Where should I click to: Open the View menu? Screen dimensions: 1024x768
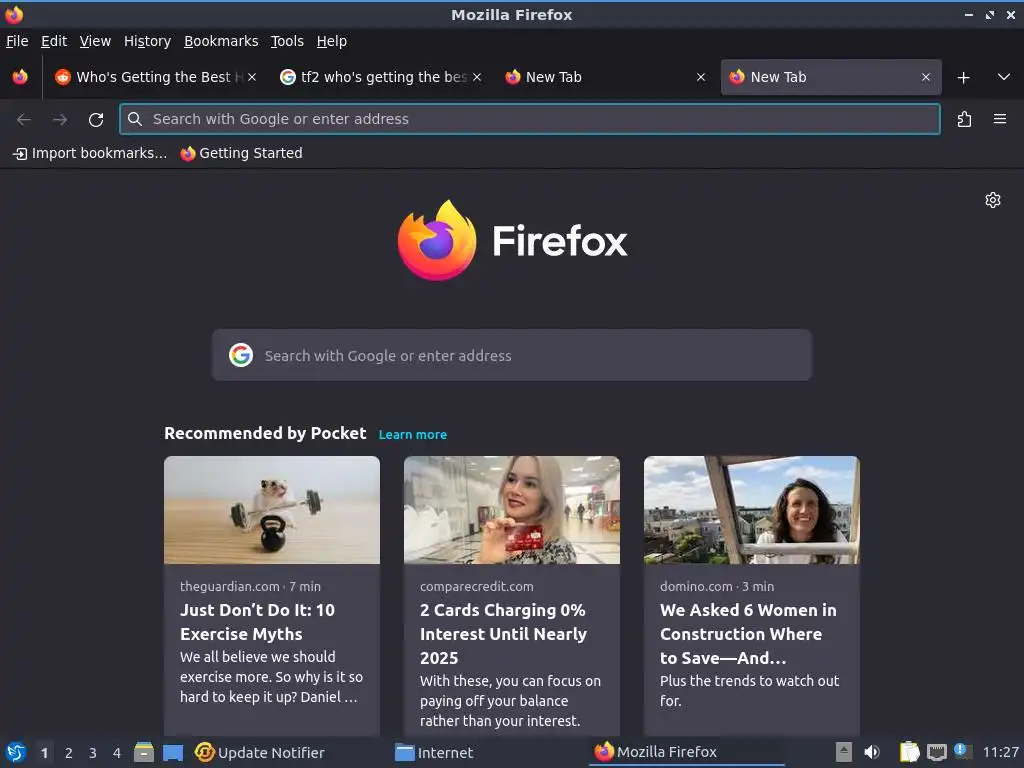[x=95, y=41]
